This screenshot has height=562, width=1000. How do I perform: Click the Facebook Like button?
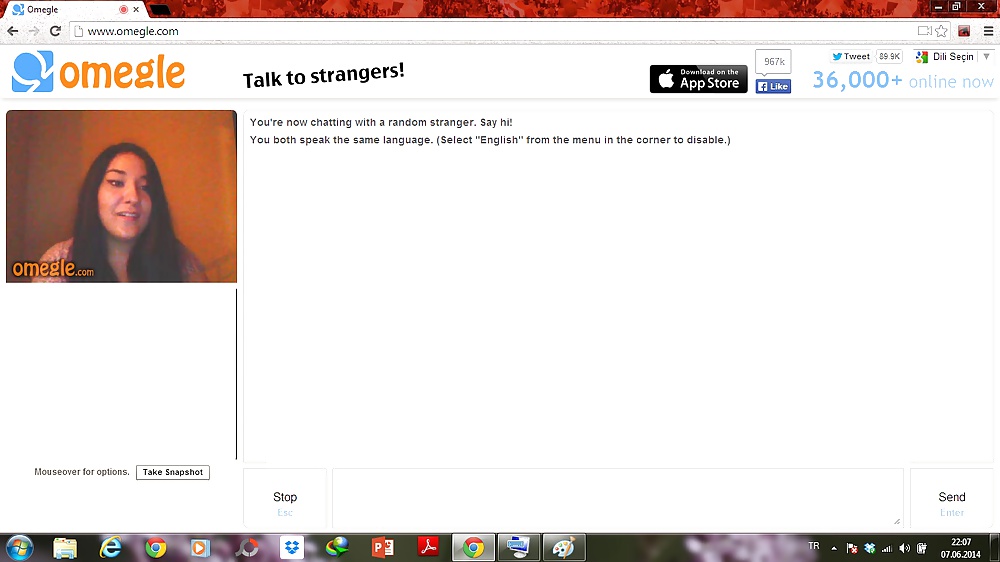point(773,86)
